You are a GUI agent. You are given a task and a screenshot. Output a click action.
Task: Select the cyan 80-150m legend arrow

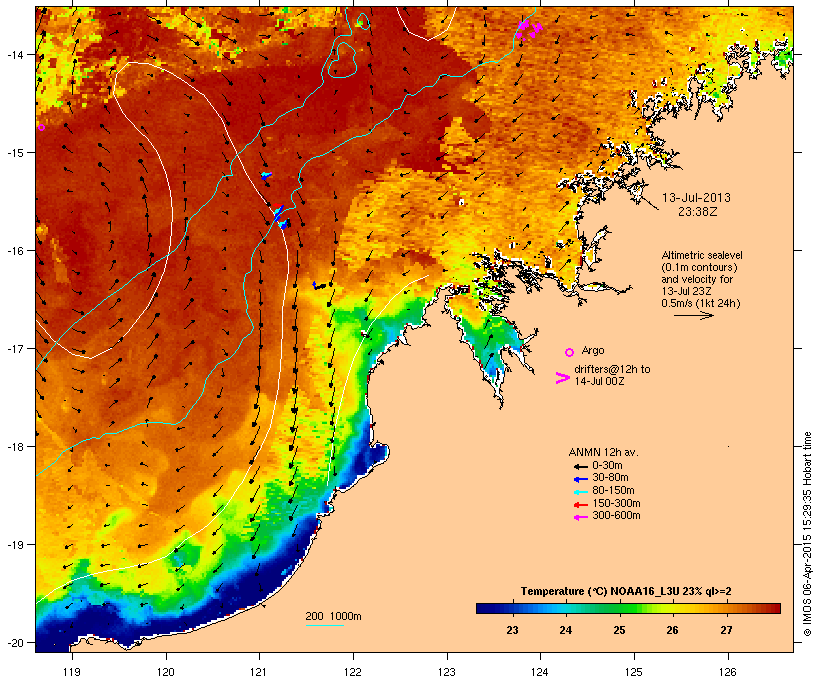(x=580, y=492)
